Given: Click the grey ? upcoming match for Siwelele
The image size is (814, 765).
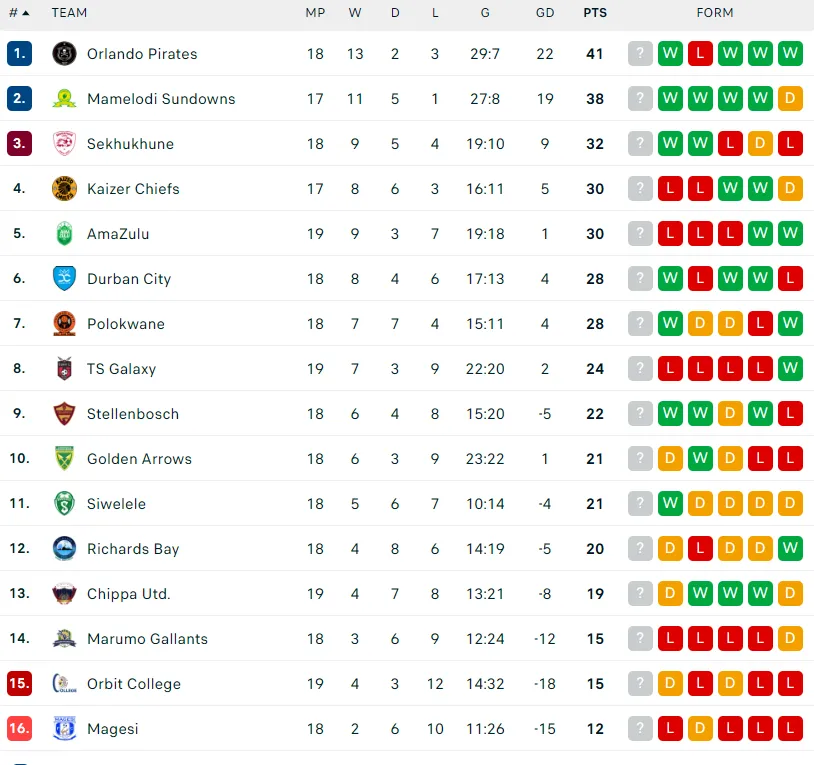Looking at the screenshot, I should [x=640, y=504].
